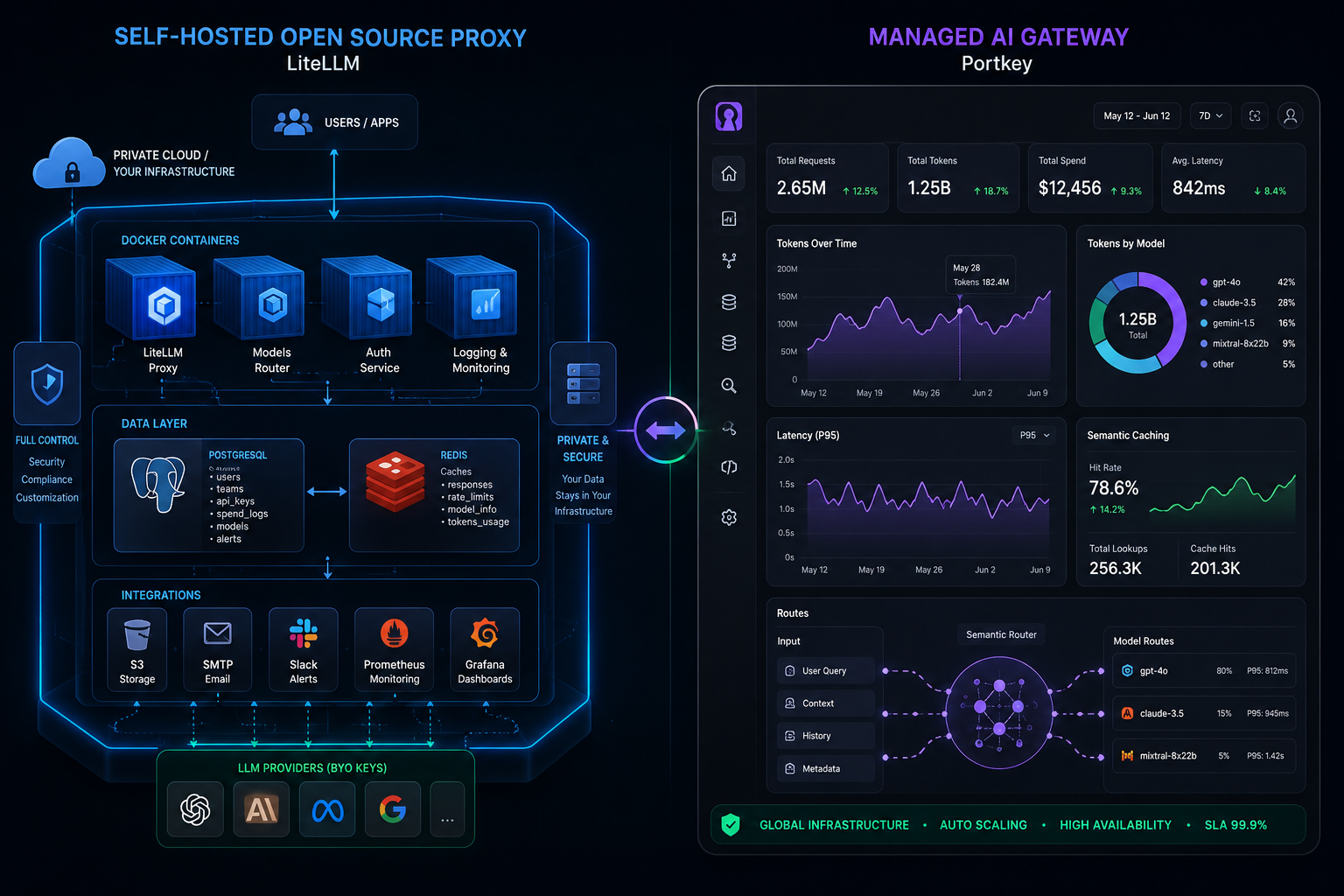
Task: Open the search magnifier sidebar icon
Action: click(x=729, y=386)
